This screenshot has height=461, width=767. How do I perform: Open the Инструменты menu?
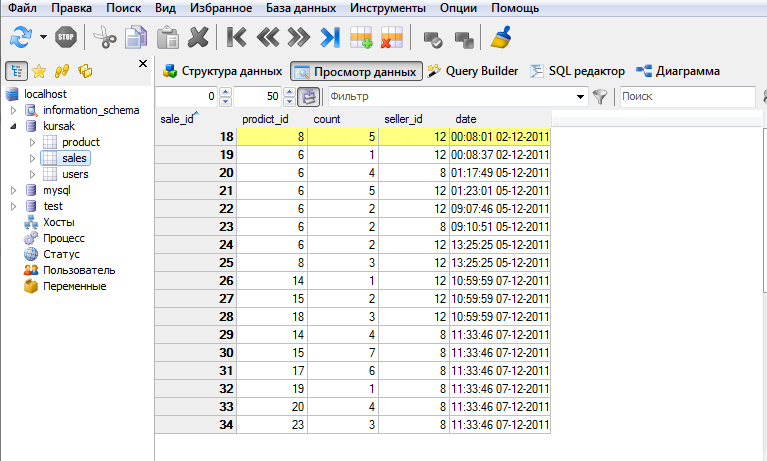(388, 8)
